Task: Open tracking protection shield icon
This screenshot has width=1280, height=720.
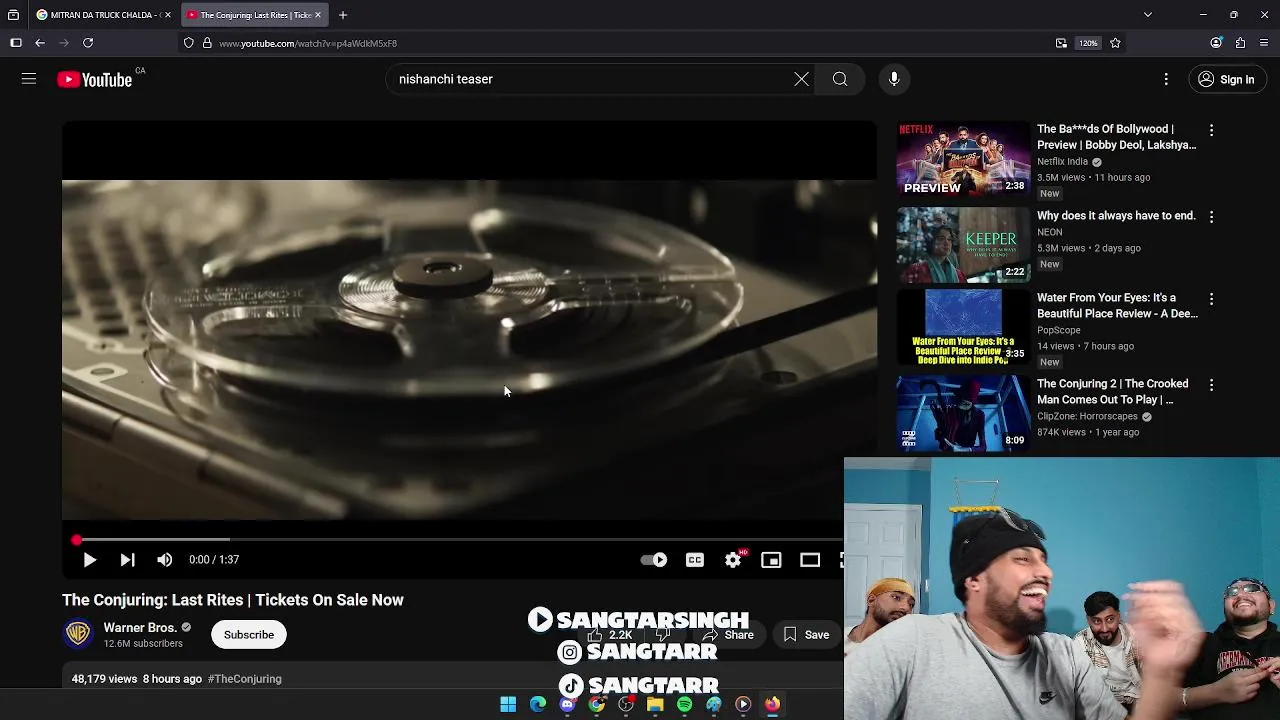Action: (188, 43)
